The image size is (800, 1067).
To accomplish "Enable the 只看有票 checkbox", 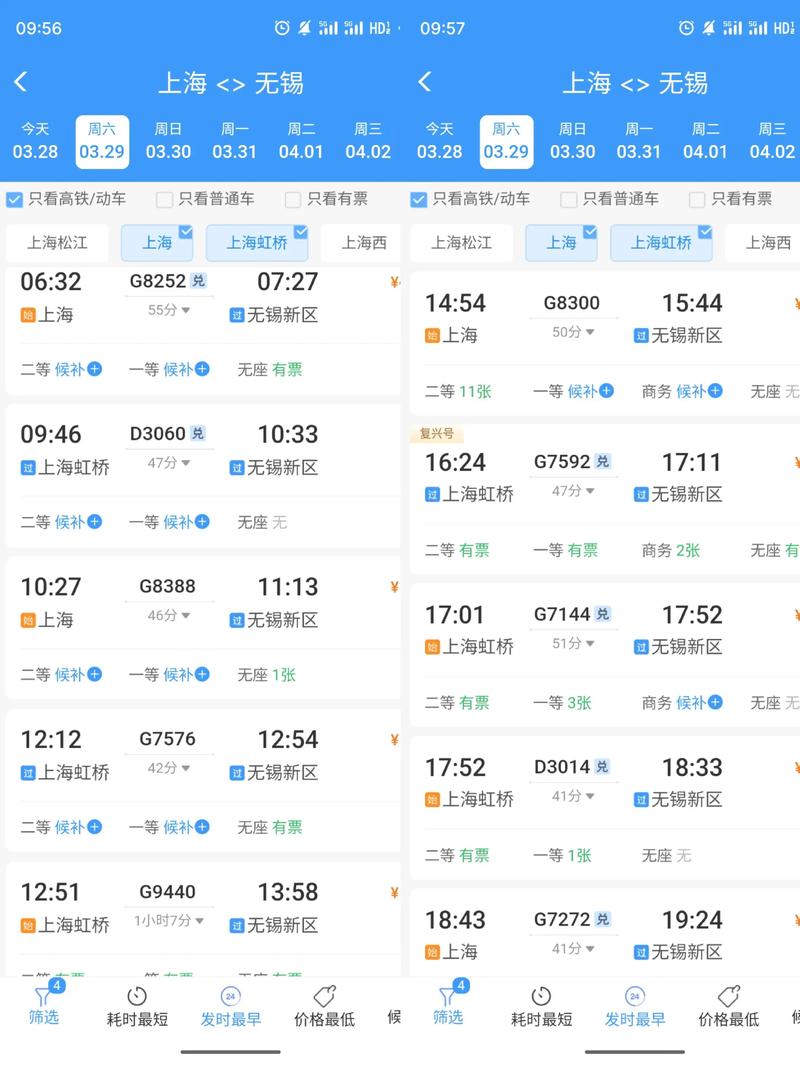I will [293, 199].
